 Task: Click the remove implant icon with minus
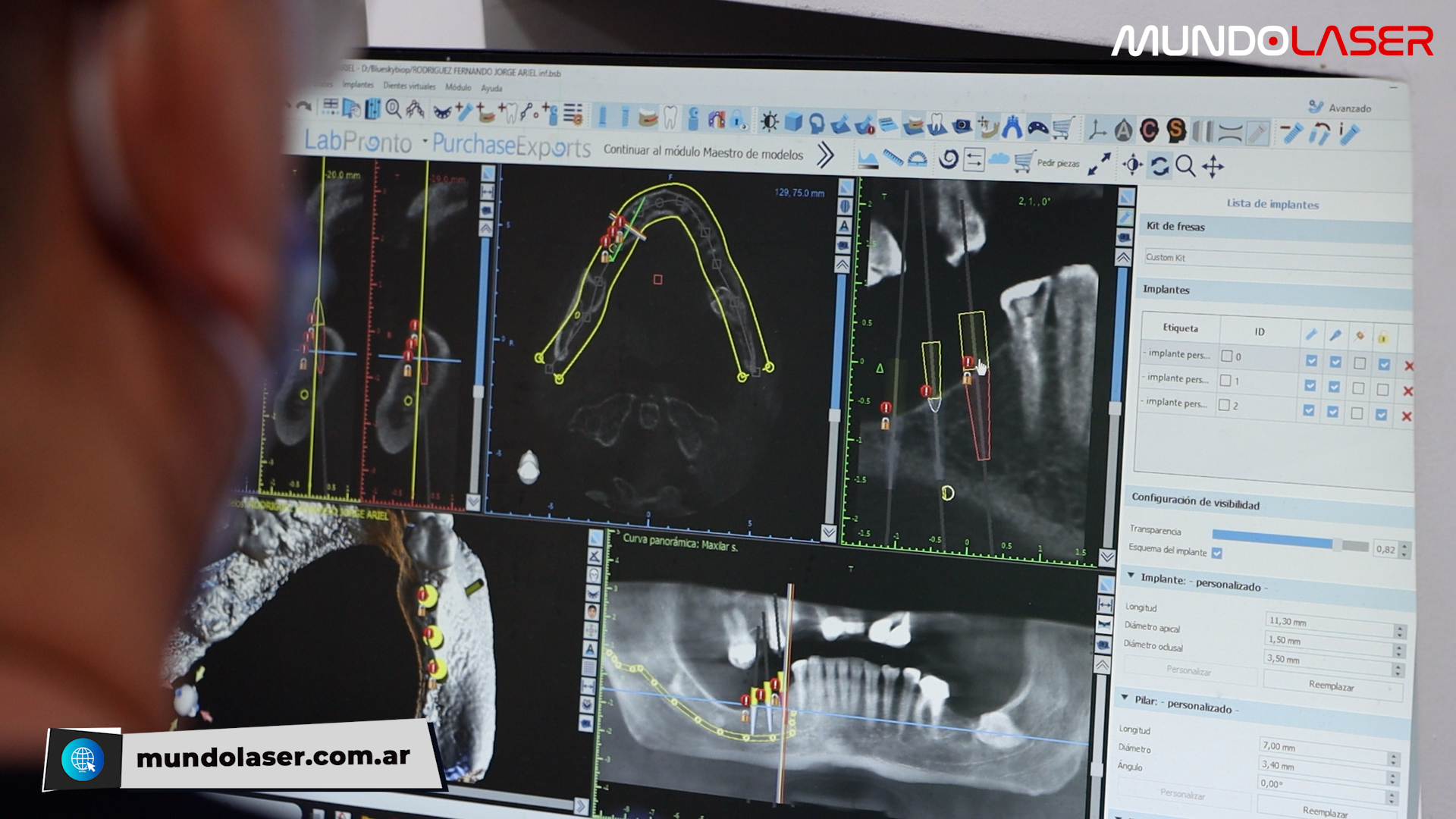[x=1291, y=133]
